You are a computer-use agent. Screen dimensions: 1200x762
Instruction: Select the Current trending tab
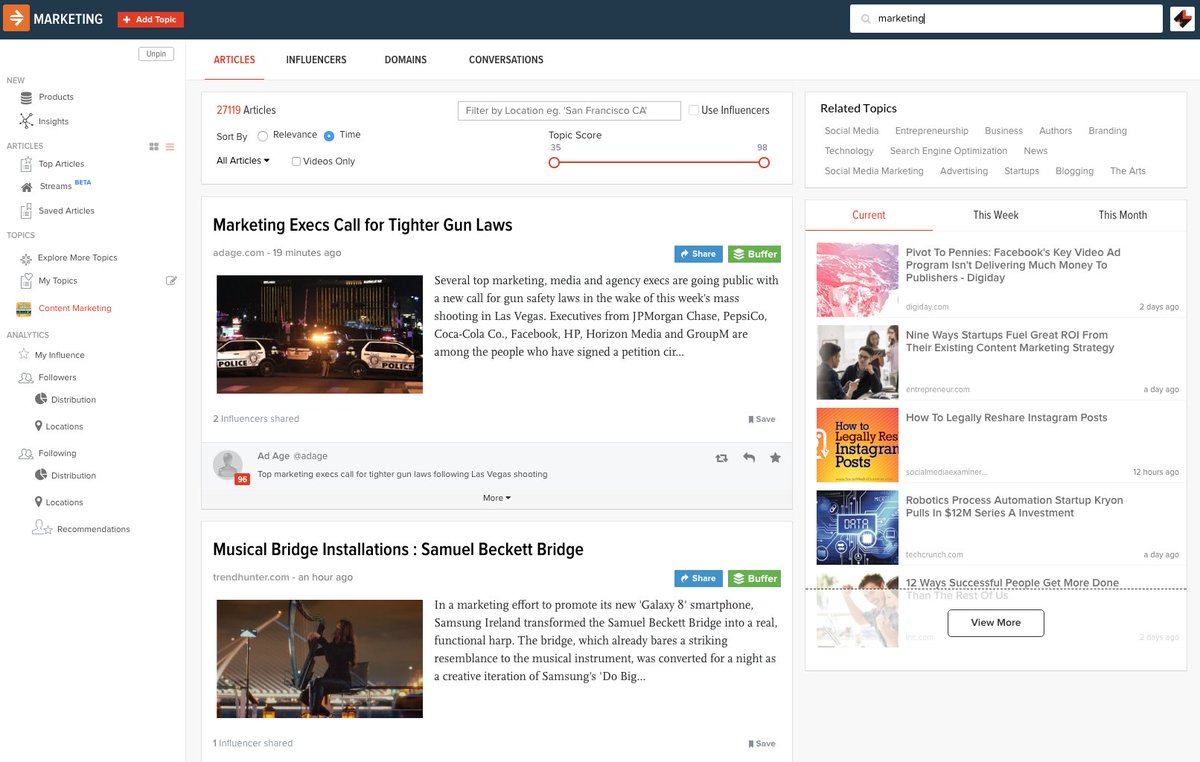[869, 215]
